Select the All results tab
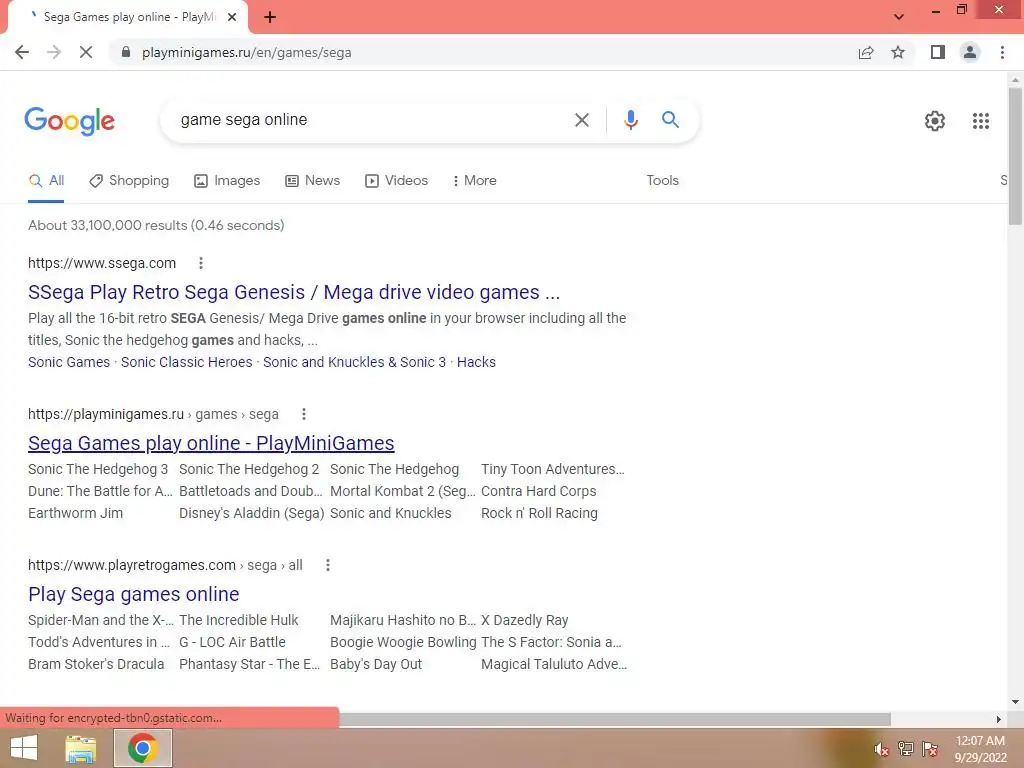The height and width of the screenshot is (768, 1024). pyautogui.click(x=46, y=181)
